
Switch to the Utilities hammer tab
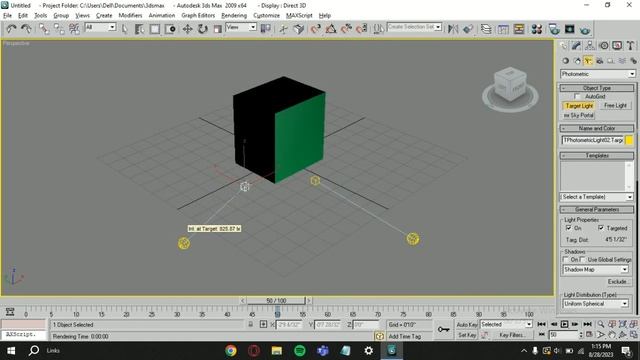631,46
